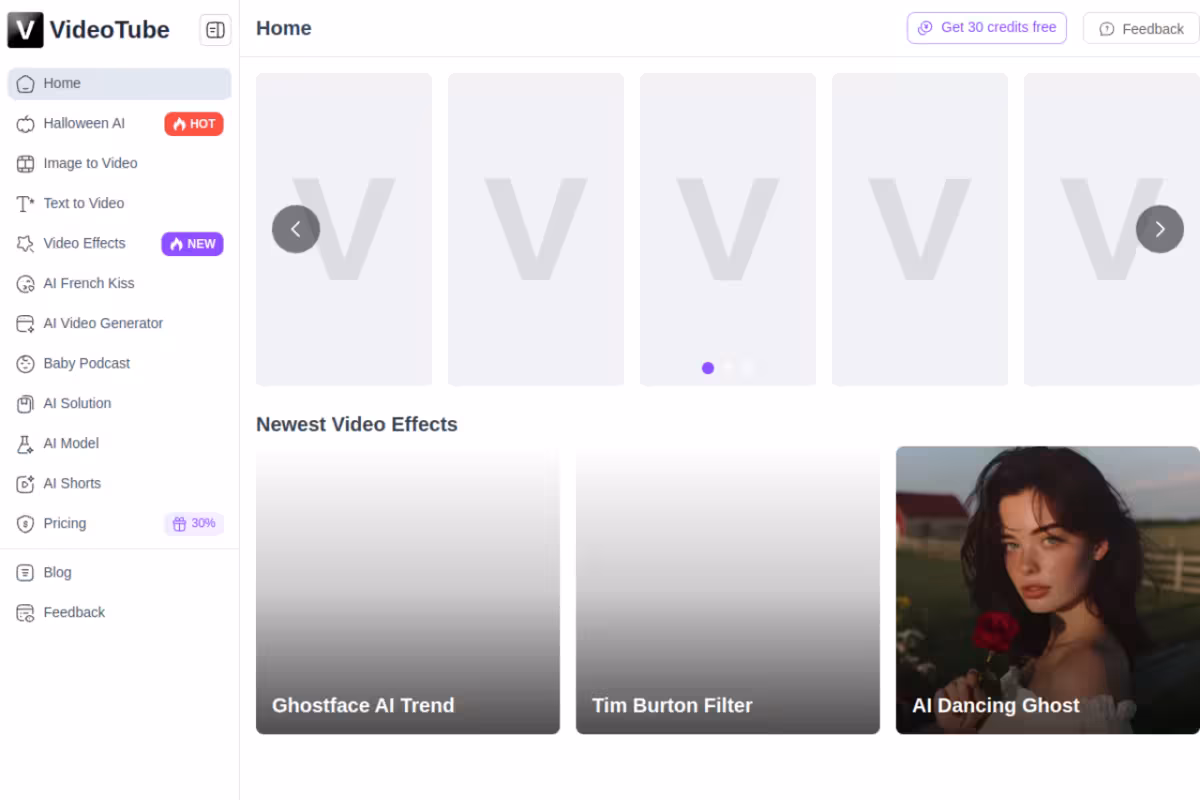Click the AI Solution clipboard icon
Image resolution: width=1200 pixels, height=800 pixels.
pyautogui.click(x=26, y=404)
